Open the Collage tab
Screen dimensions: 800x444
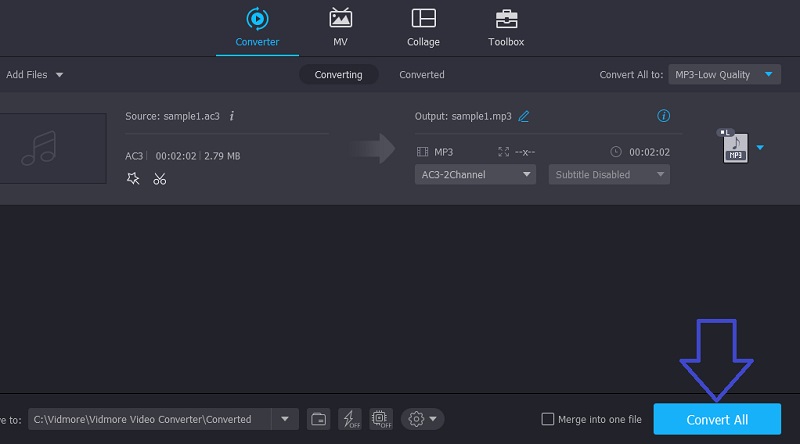[423, 27]
